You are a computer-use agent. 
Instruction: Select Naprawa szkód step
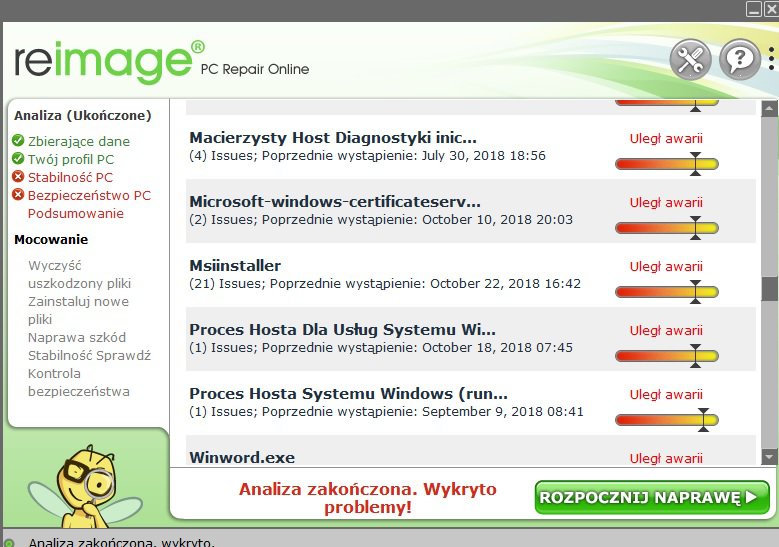point(77,337)
